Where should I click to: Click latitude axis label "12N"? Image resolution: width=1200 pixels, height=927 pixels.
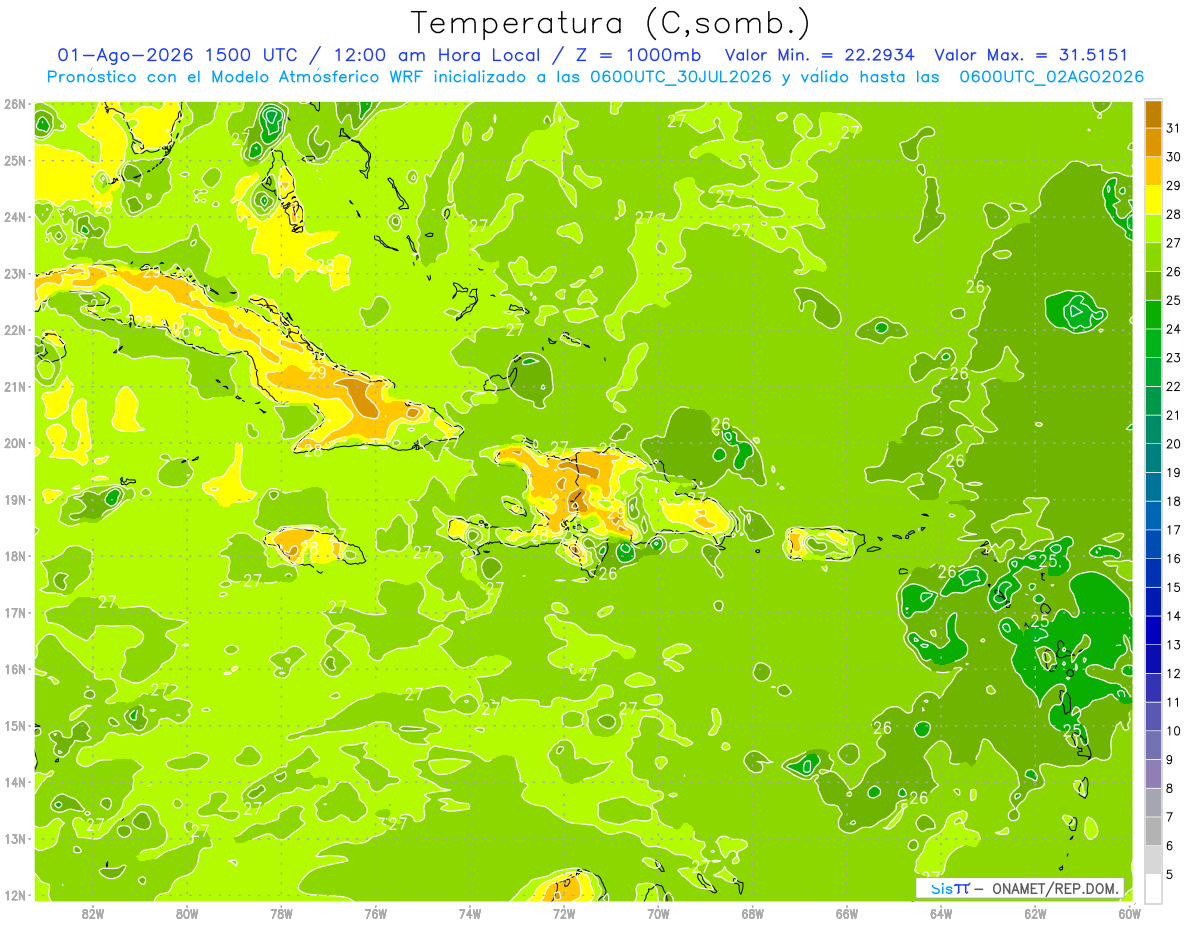coord(14,895)
